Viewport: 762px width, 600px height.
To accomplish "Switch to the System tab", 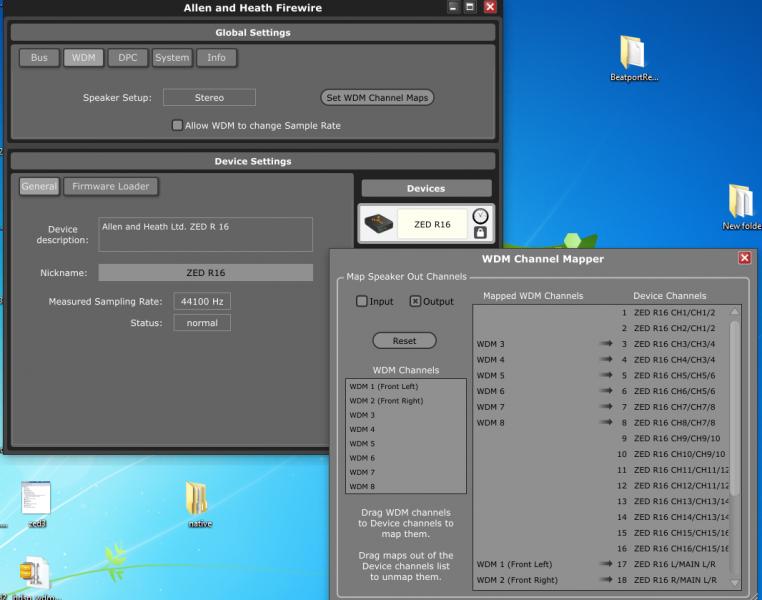I will (x=172, y=57).
